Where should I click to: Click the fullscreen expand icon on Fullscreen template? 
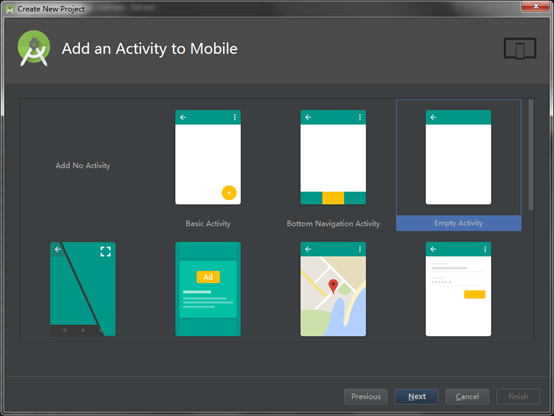(105, 252)
